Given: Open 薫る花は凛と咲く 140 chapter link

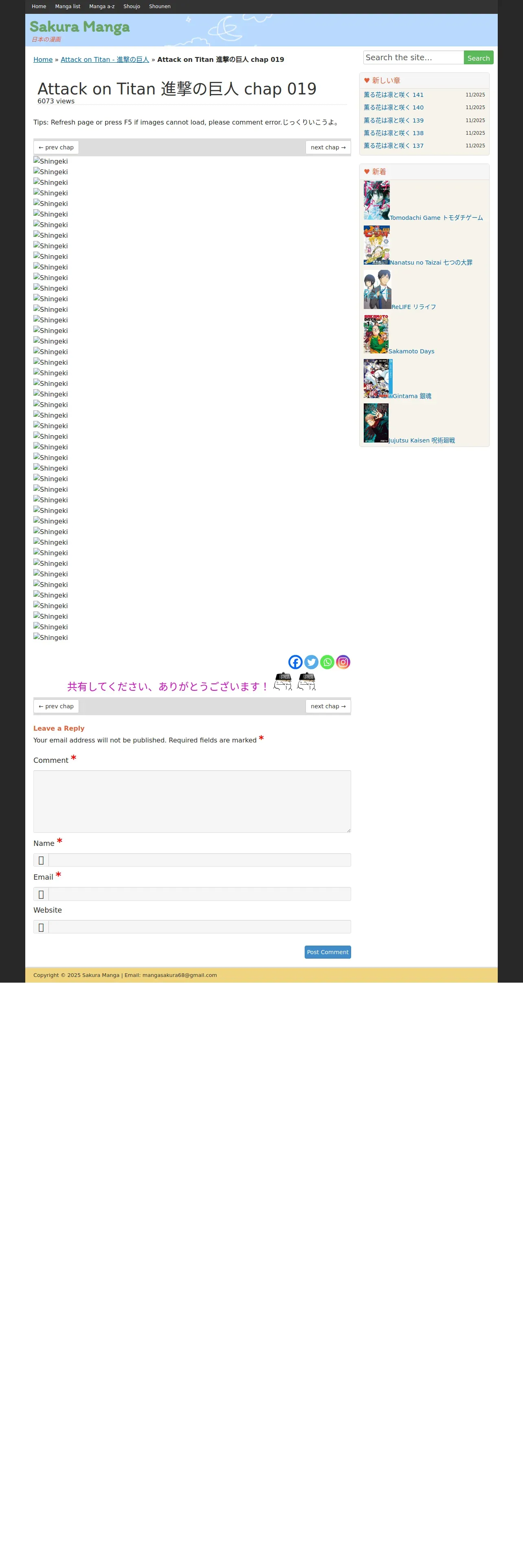Looking at the screenshot, I should (393, 108).
